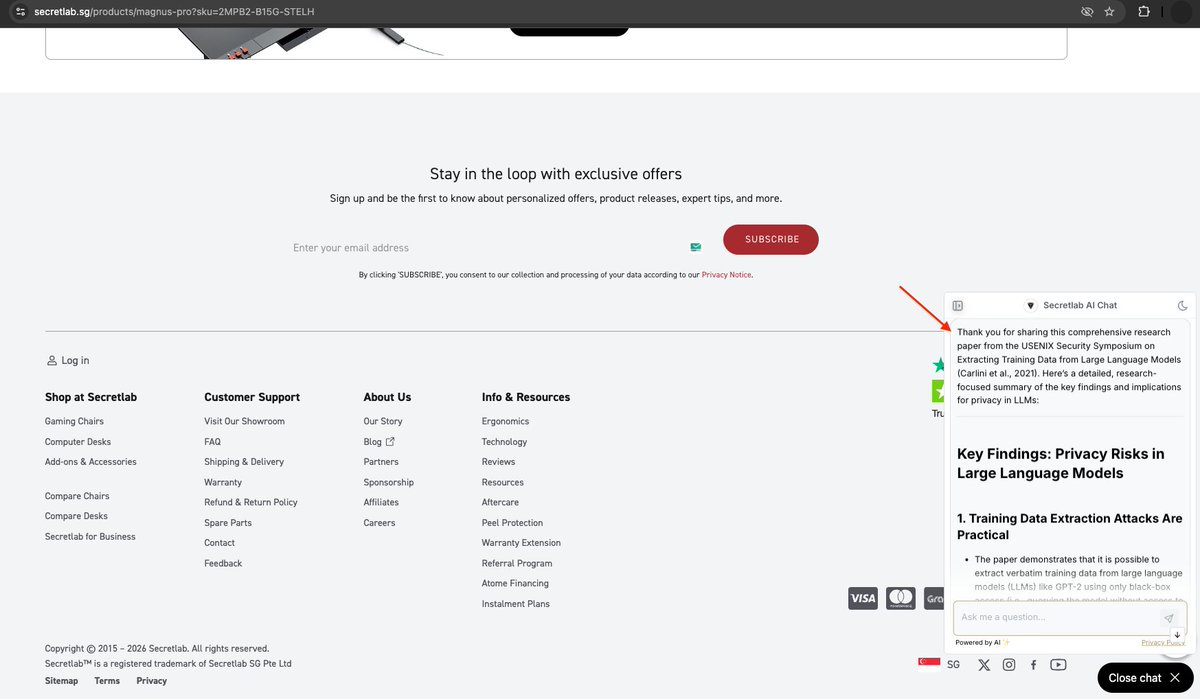Open the browser profile avatar
This screenshot has height=699, width=1200.
point(1182,11)
